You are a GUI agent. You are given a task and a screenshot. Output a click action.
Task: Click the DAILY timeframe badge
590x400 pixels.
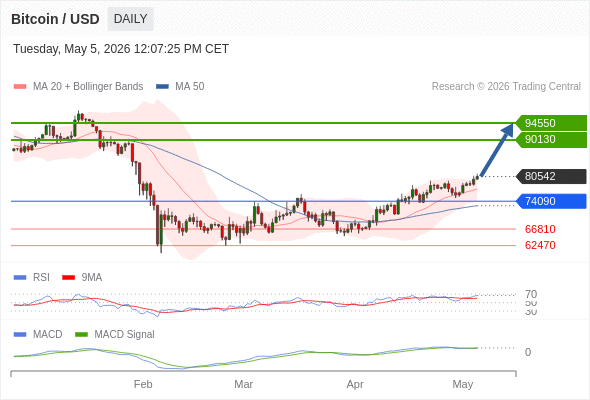131,19
